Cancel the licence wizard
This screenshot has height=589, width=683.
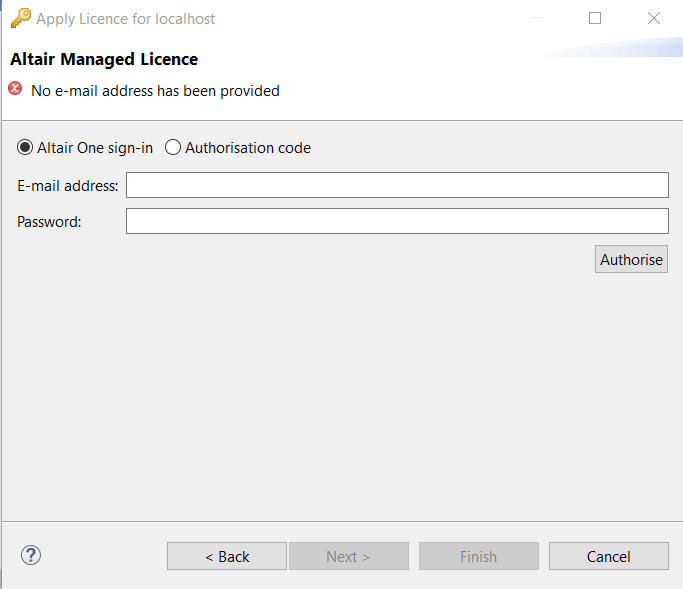(x=609, y=556)
